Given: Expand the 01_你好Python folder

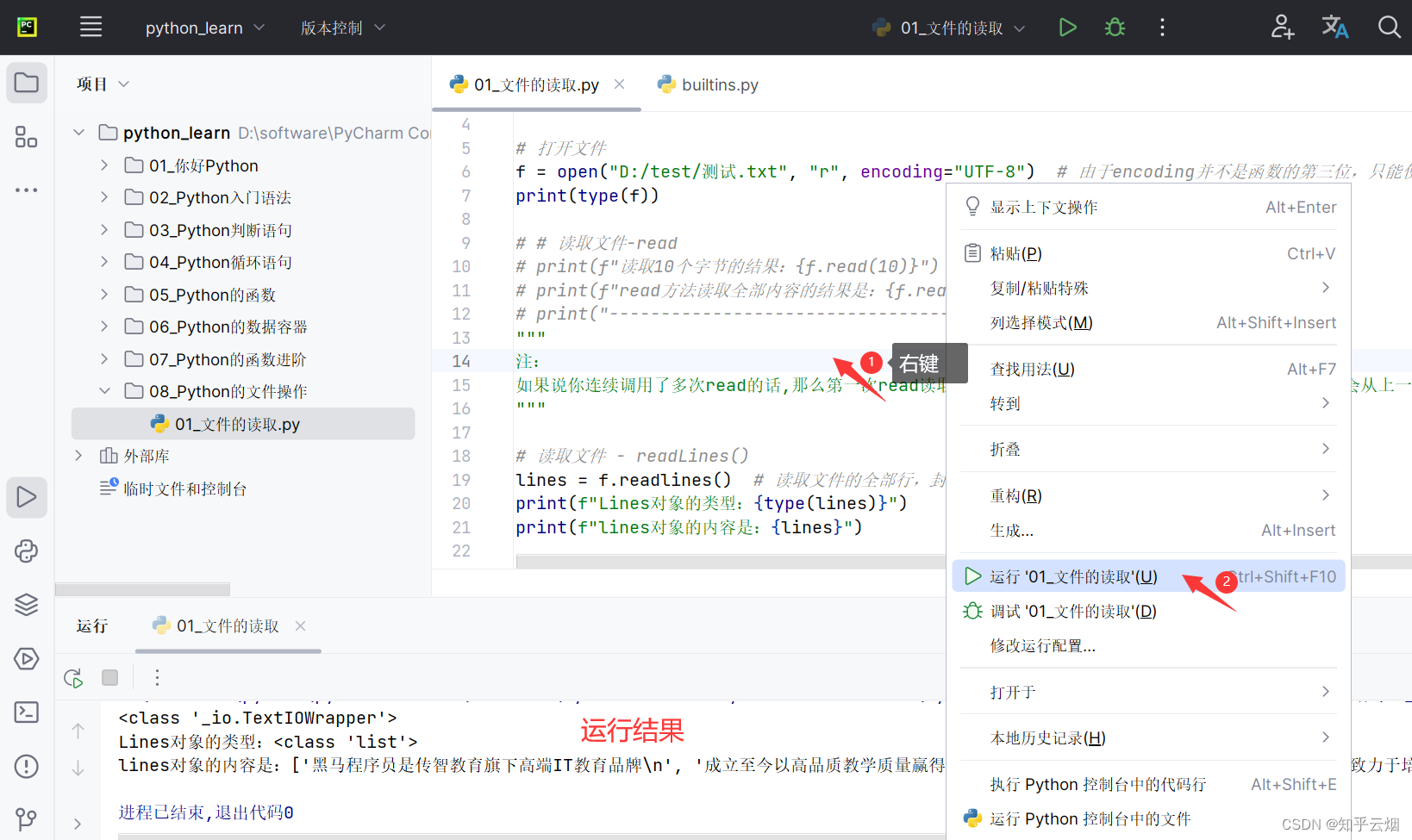Looking at the screenshot, I should tap(104, 165).
